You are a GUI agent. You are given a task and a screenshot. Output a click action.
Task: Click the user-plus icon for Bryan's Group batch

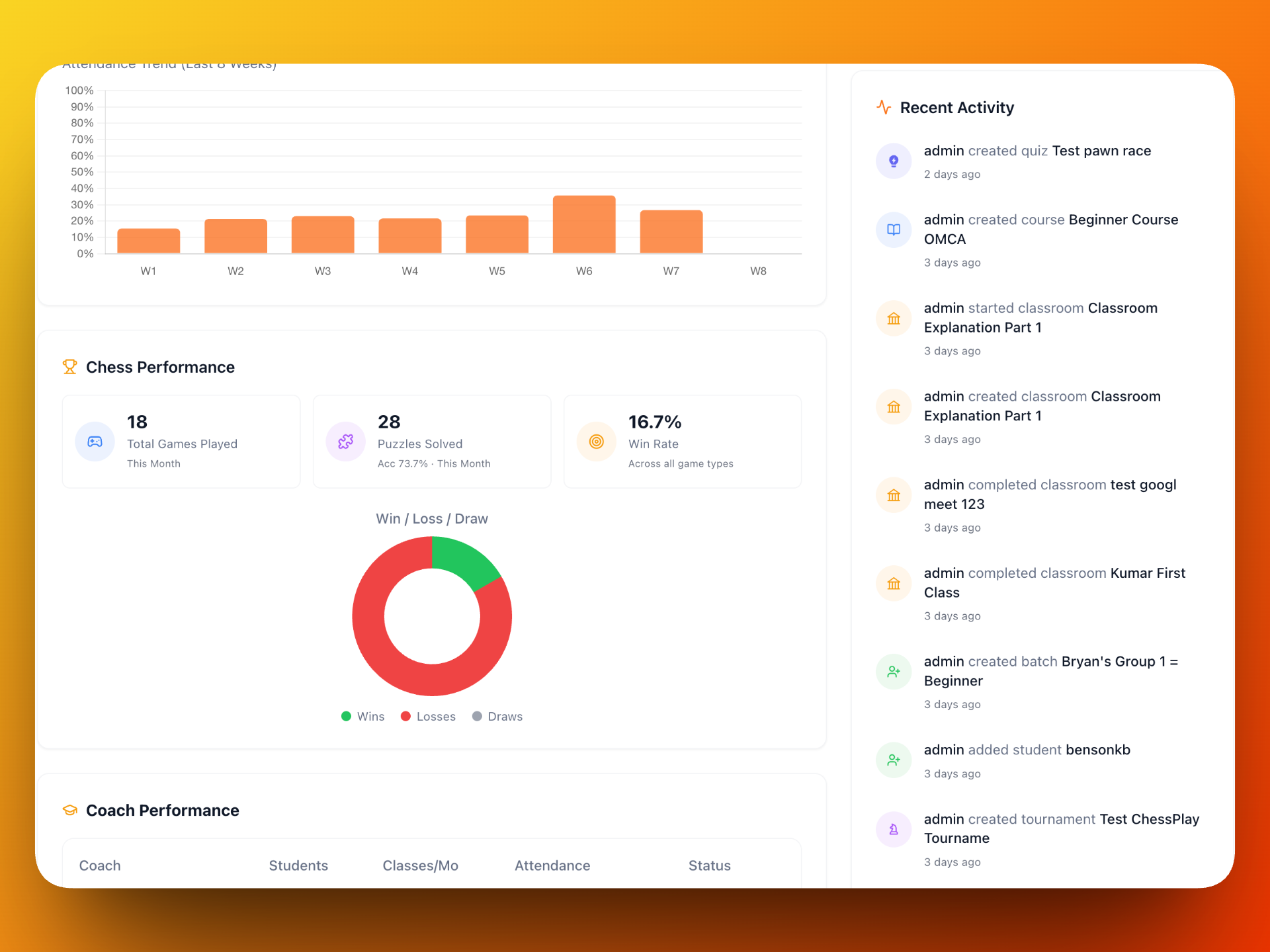[x=894, y=672]
